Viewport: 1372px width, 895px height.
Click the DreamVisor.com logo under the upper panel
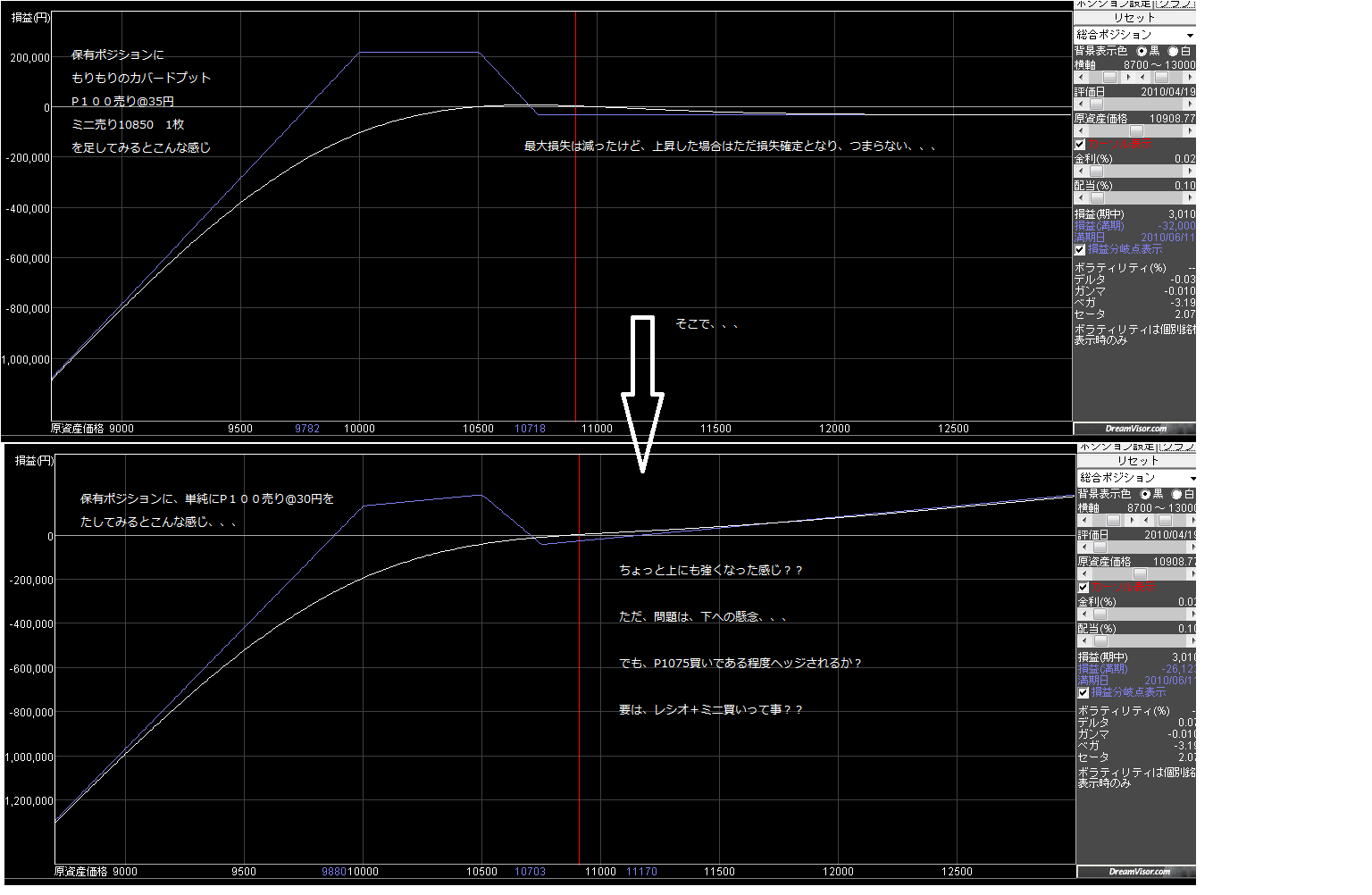(x=1135, y=429)
